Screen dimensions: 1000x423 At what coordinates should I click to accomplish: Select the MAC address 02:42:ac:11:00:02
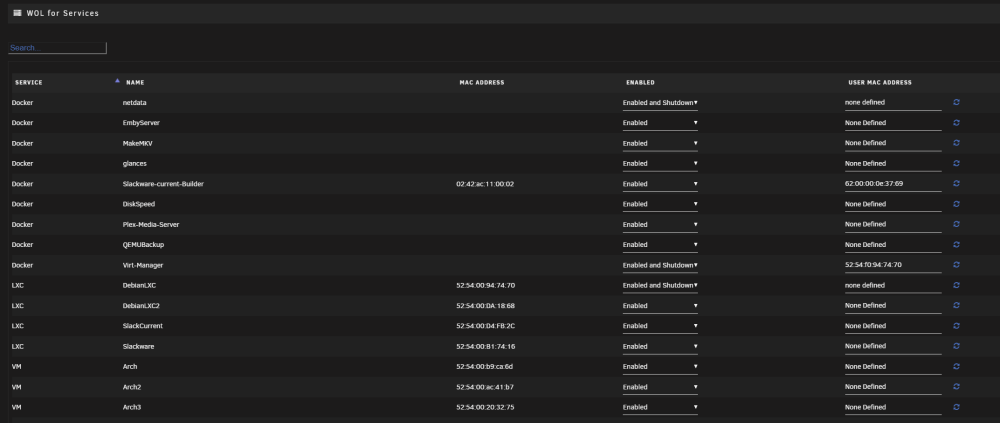tap(485, 184)
